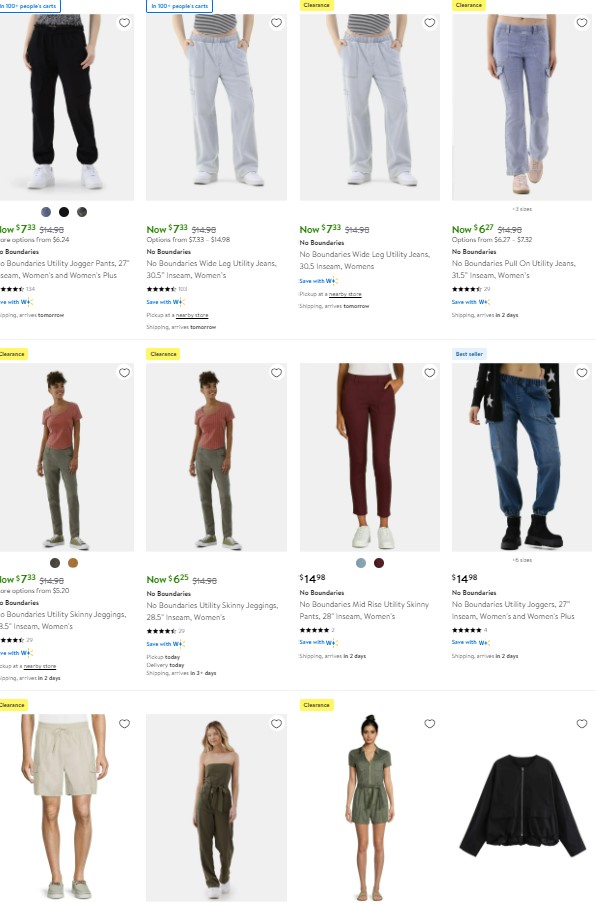Click heart icon on strapless olive jumpsuit

(276, 724)
